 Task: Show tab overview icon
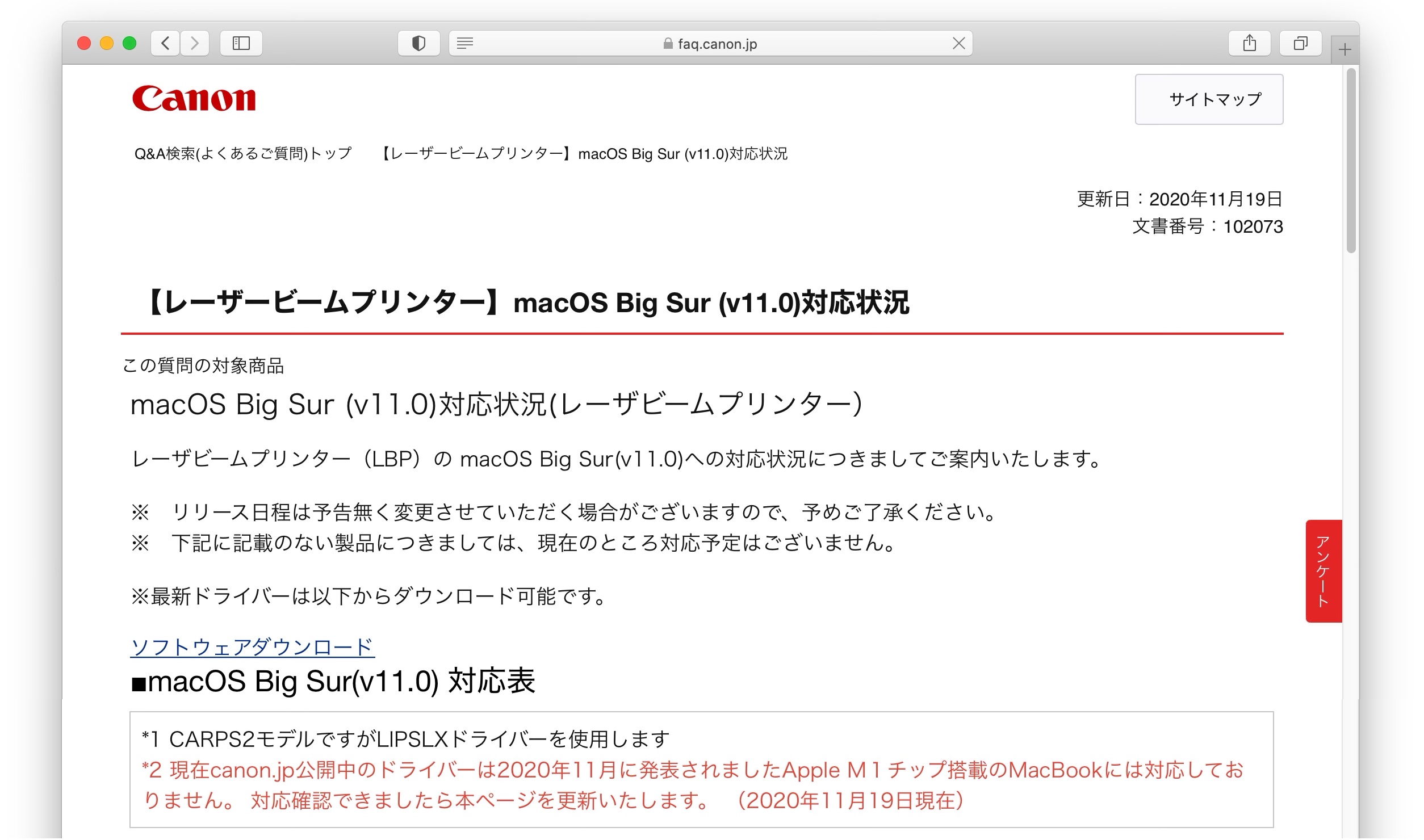pyautogui.click(x=1300, y=43)
